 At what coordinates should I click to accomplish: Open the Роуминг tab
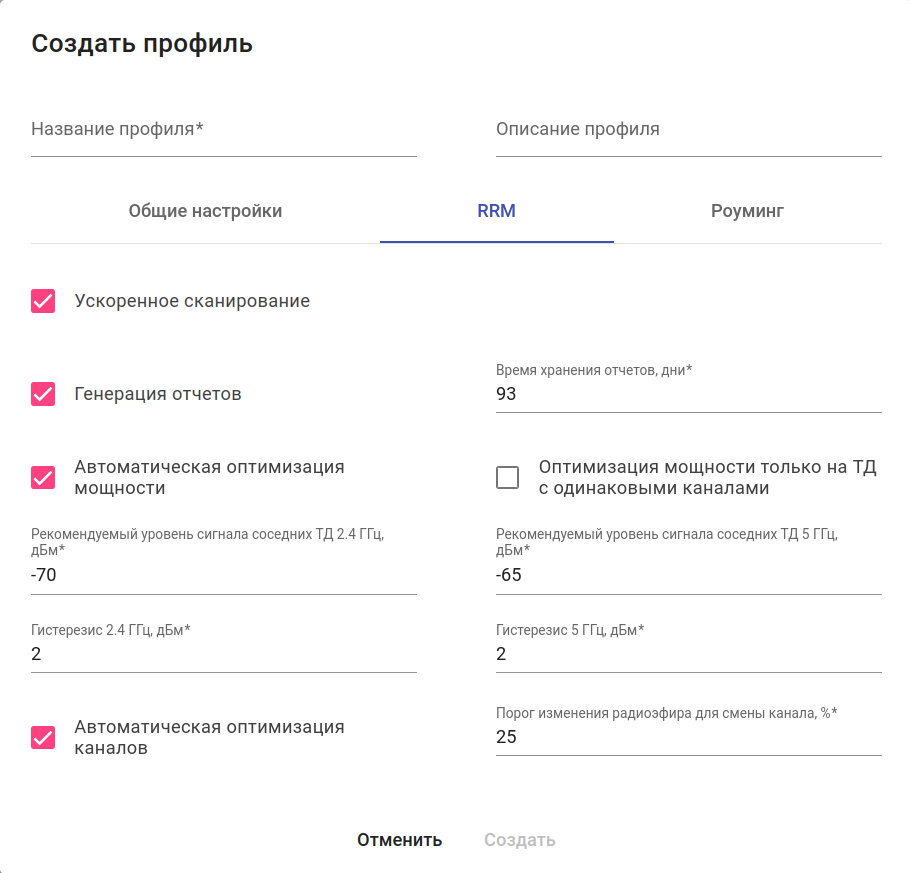[x=747, y=212]
